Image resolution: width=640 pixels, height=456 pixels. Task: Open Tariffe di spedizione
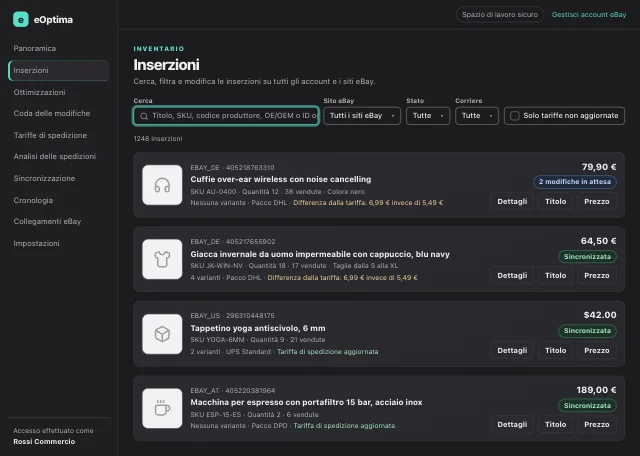click(x=50, y=135)
